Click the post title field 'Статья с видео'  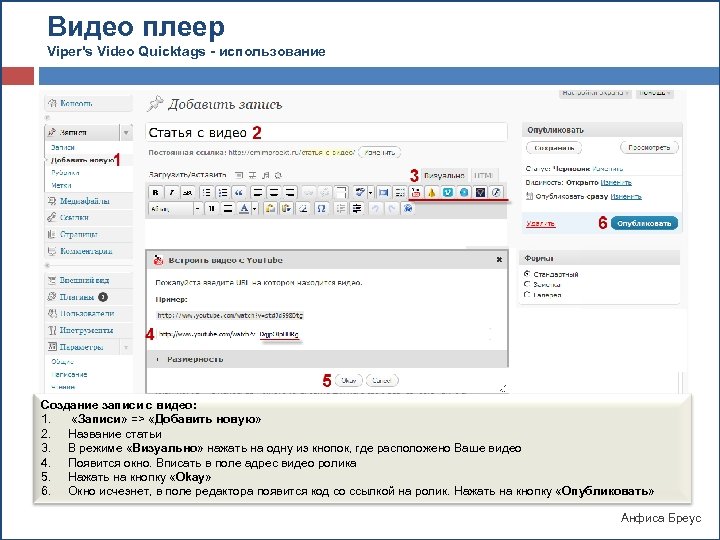(x=326, y=132)
